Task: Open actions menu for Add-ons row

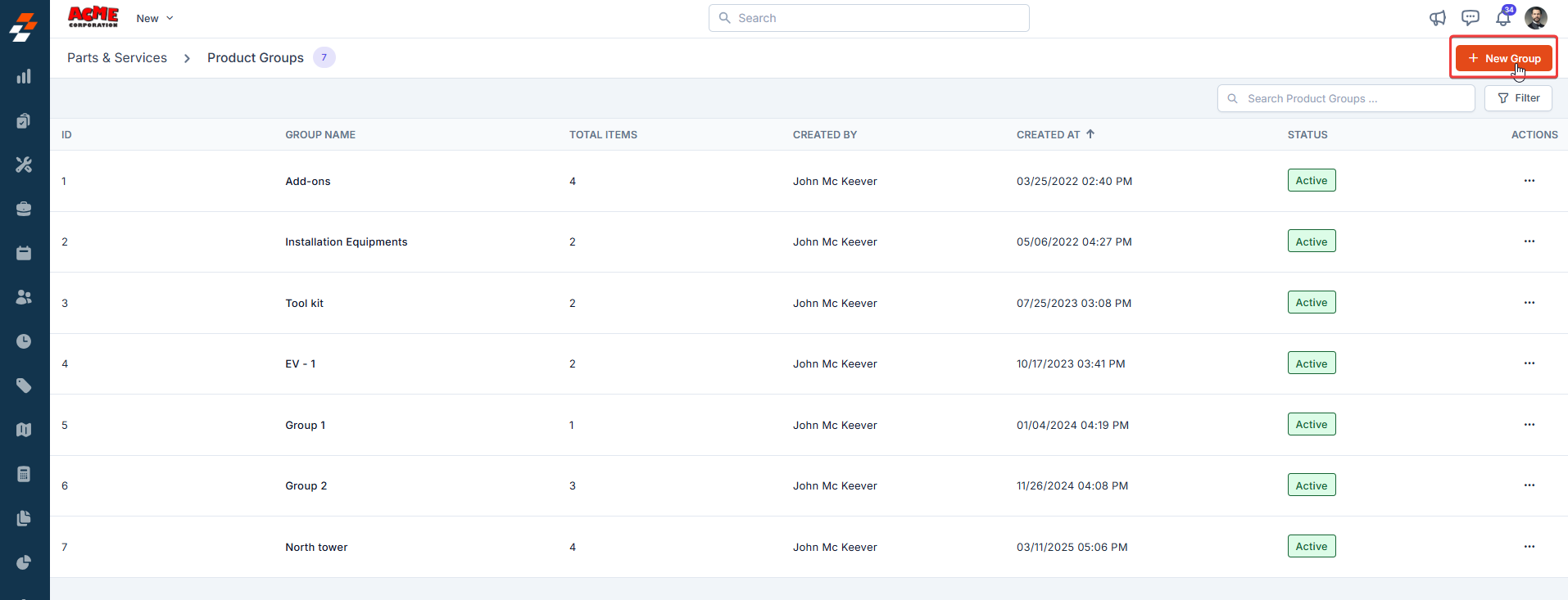Action: tap(1529, 181)
